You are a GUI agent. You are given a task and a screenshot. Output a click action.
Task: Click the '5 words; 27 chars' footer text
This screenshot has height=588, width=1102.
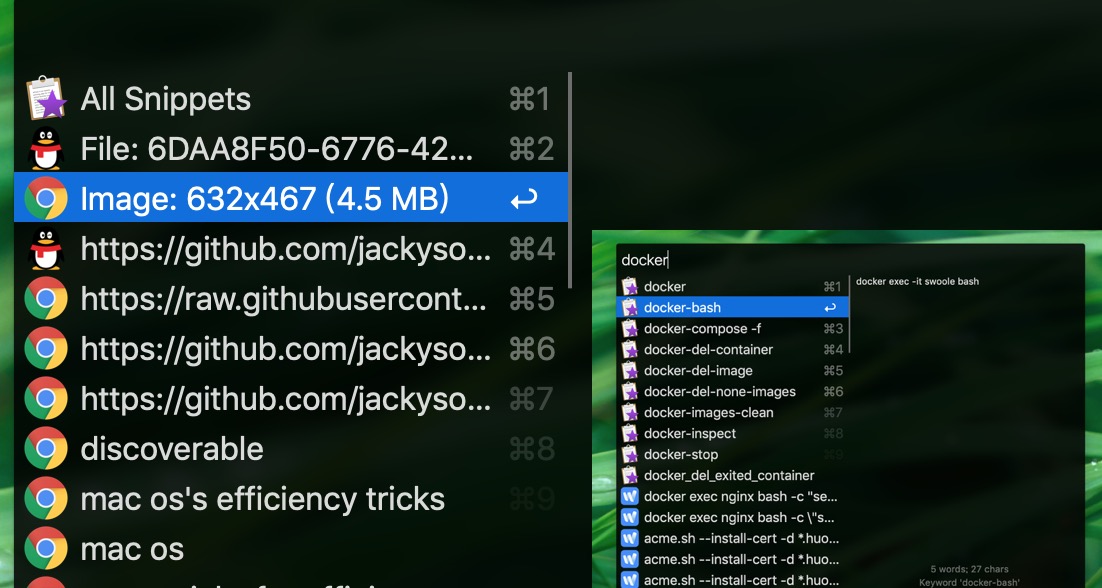[x=969, y=569]
